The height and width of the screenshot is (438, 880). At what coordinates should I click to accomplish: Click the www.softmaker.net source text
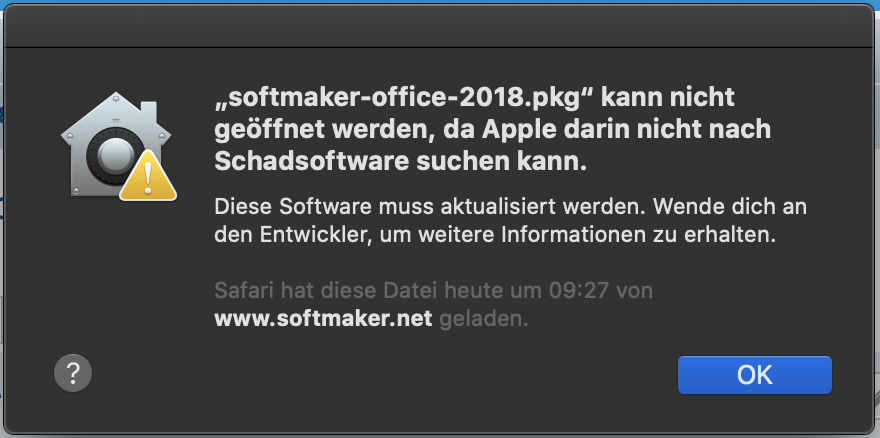click(x=323, y=319)
